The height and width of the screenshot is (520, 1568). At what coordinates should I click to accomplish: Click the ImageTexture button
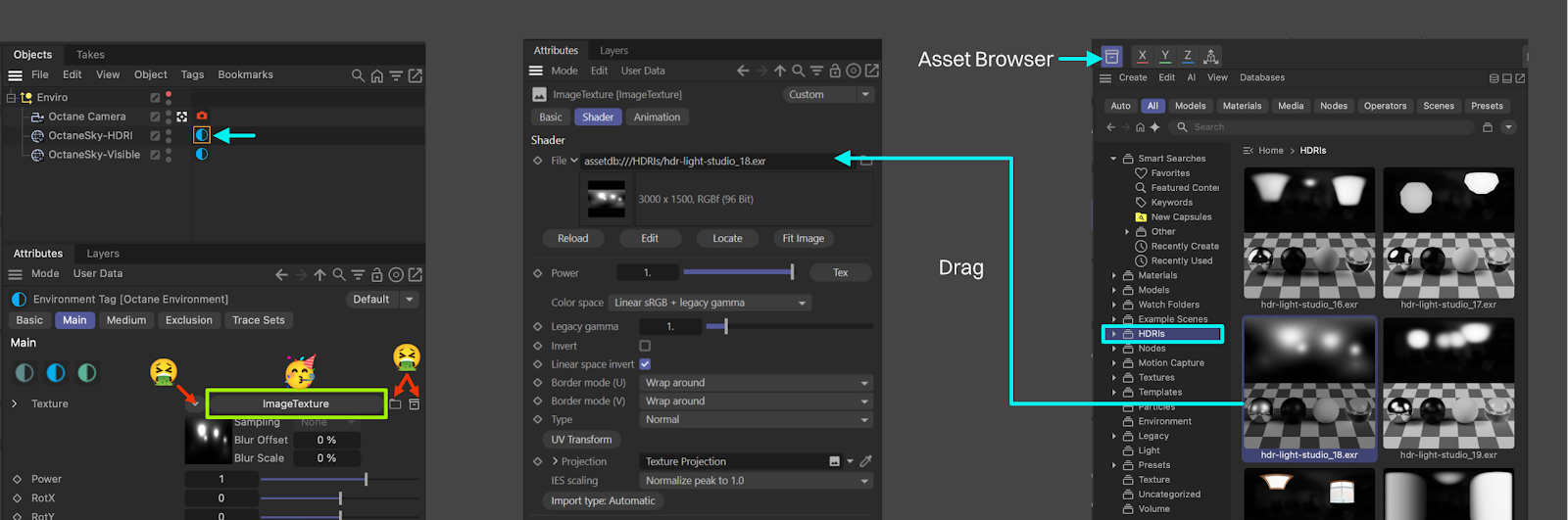point(296,403)
